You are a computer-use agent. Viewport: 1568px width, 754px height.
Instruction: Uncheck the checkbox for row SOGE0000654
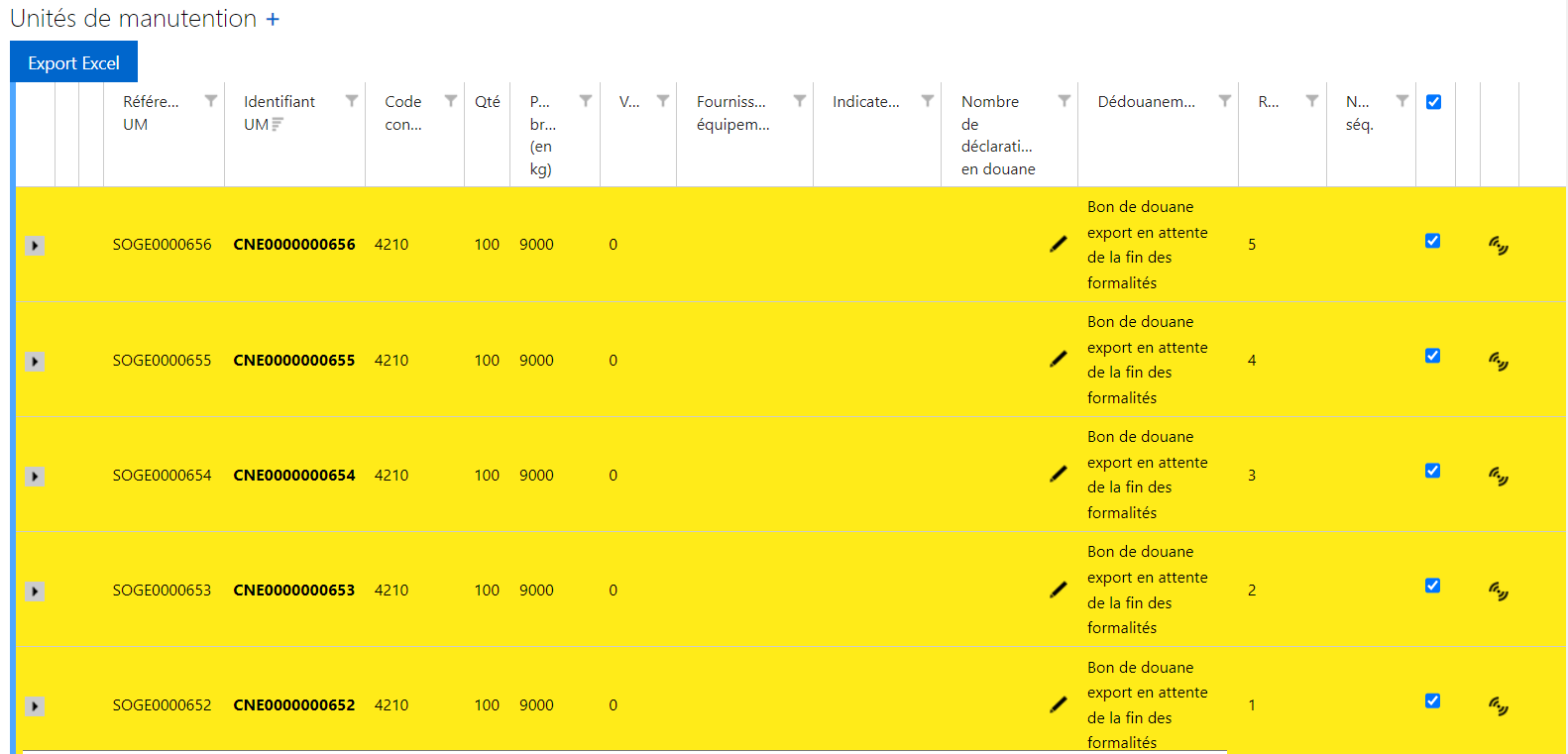pyautogui.click(x=1432, y=471)
